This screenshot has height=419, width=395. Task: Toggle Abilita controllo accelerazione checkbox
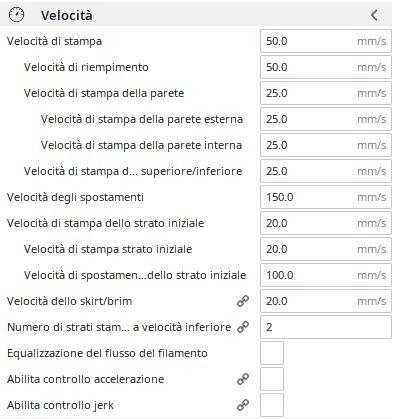tap(272, 379)
